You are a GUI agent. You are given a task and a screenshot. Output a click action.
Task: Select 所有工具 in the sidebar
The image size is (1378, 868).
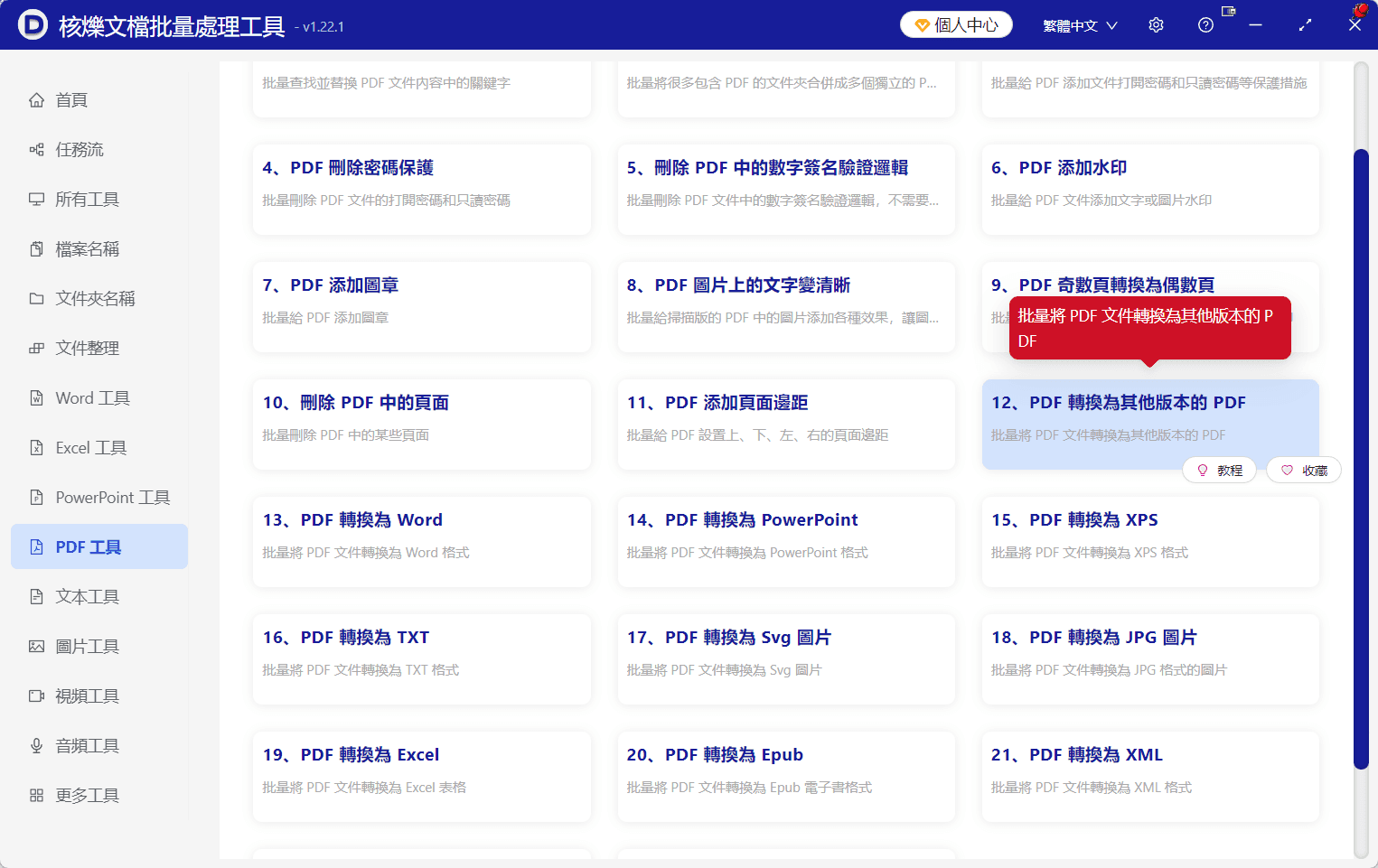tap(99, 200)
